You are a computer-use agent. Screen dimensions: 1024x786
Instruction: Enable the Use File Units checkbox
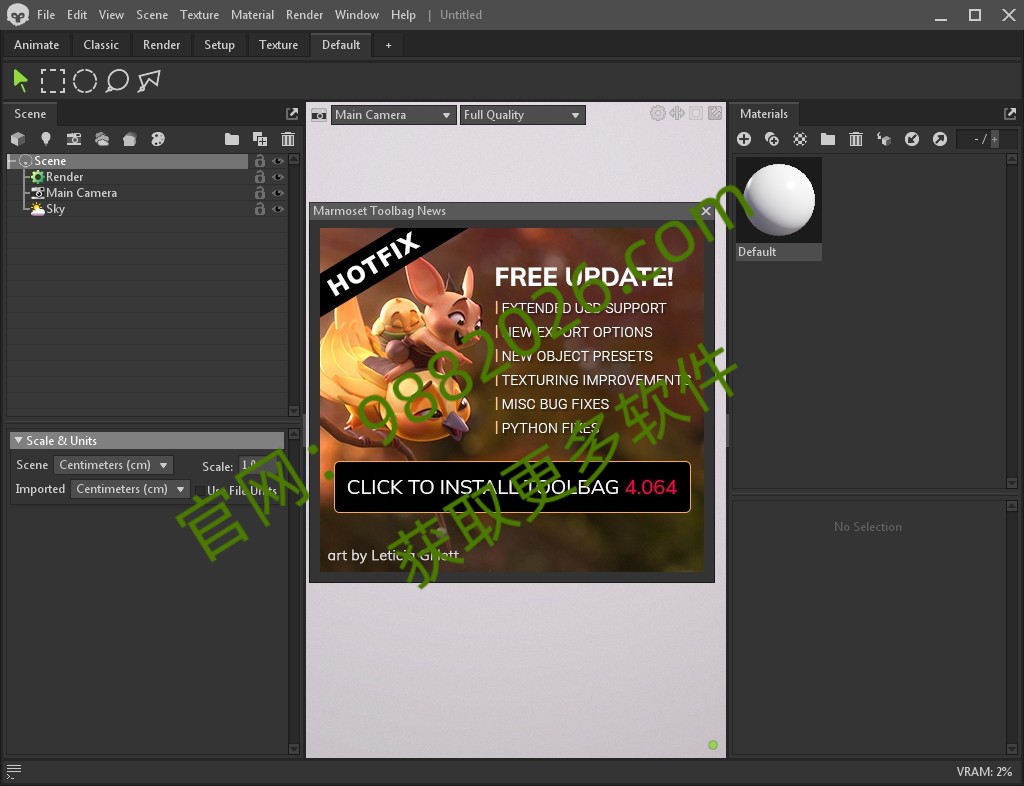click(x=201, y=490)
